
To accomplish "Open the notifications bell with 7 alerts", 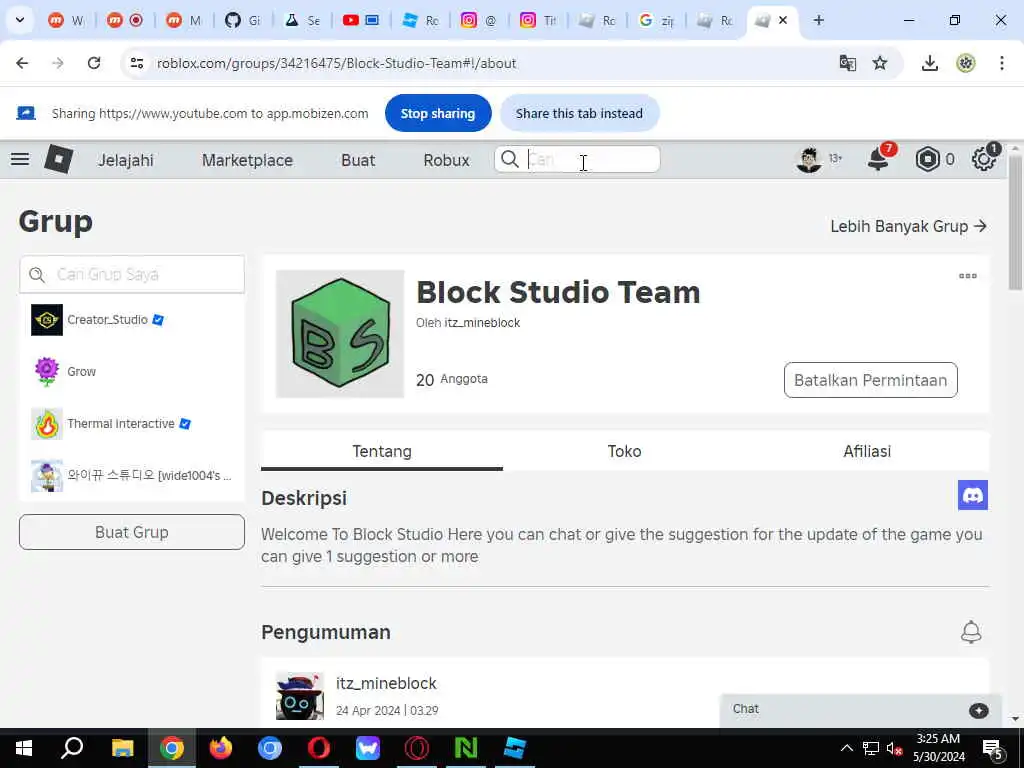I will coord(878,159).
